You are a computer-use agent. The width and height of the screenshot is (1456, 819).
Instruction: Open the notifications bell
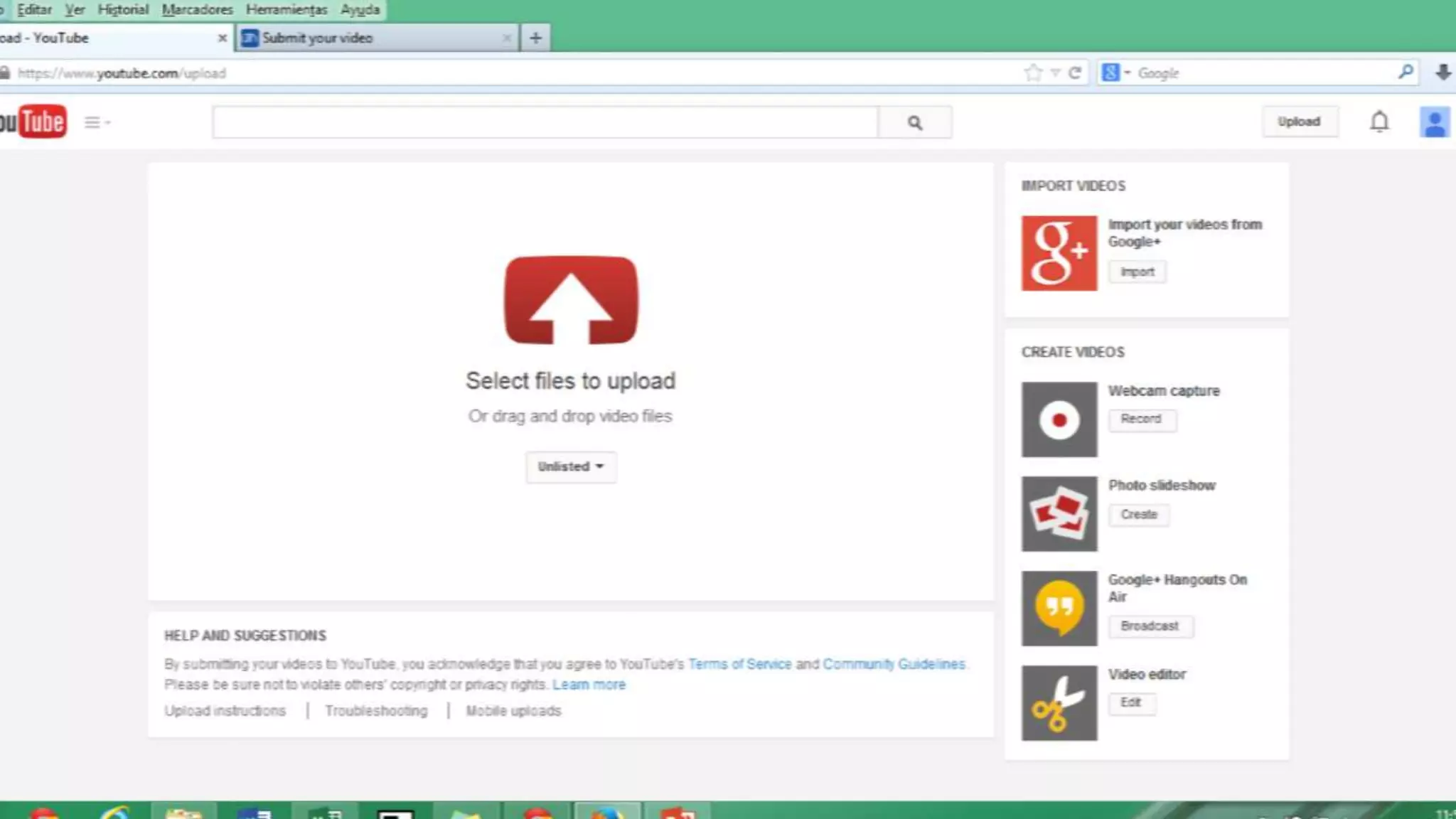(1379, 122)
